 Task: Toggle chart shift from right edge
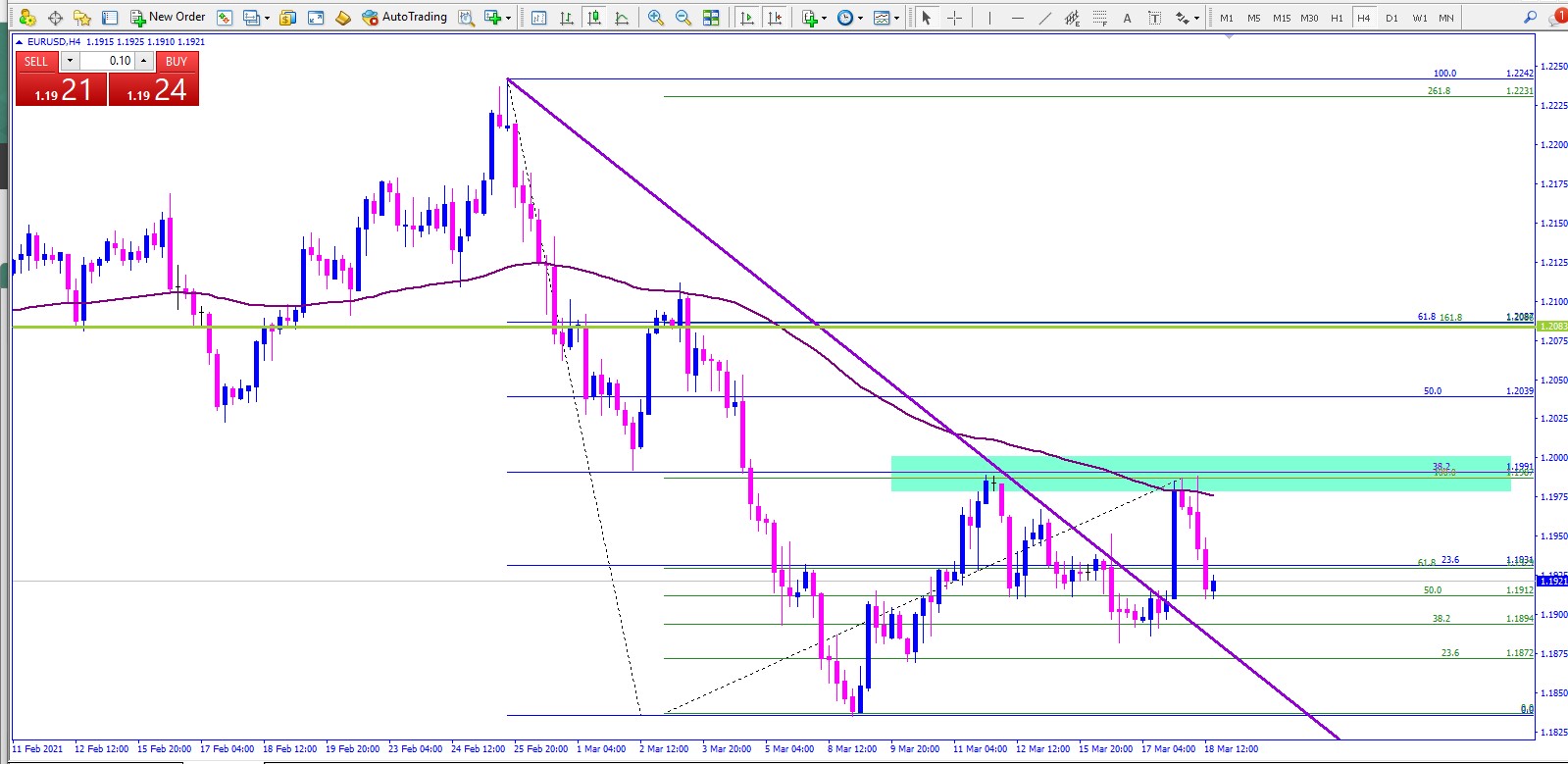click(x=775, y=17)
